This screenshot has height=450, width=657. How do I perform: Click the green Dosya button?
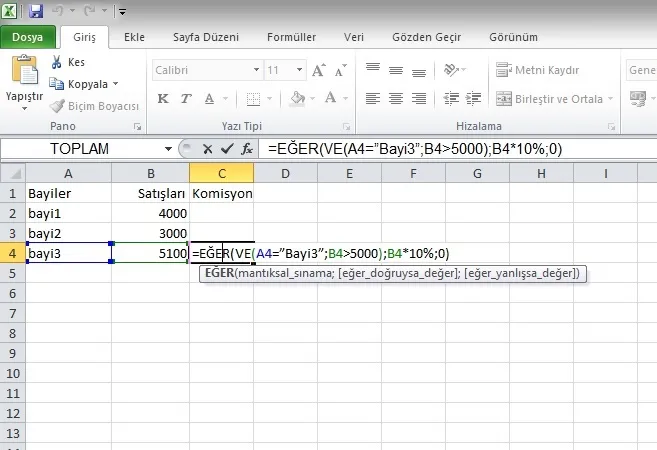(x=27, y=38)
